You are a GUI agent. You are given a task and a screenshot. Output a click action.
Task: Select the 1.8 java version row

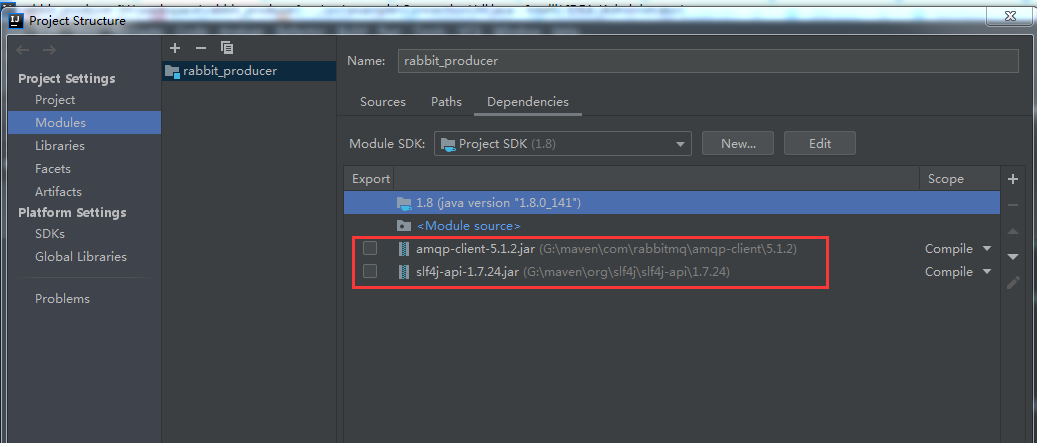coord(671,203)
